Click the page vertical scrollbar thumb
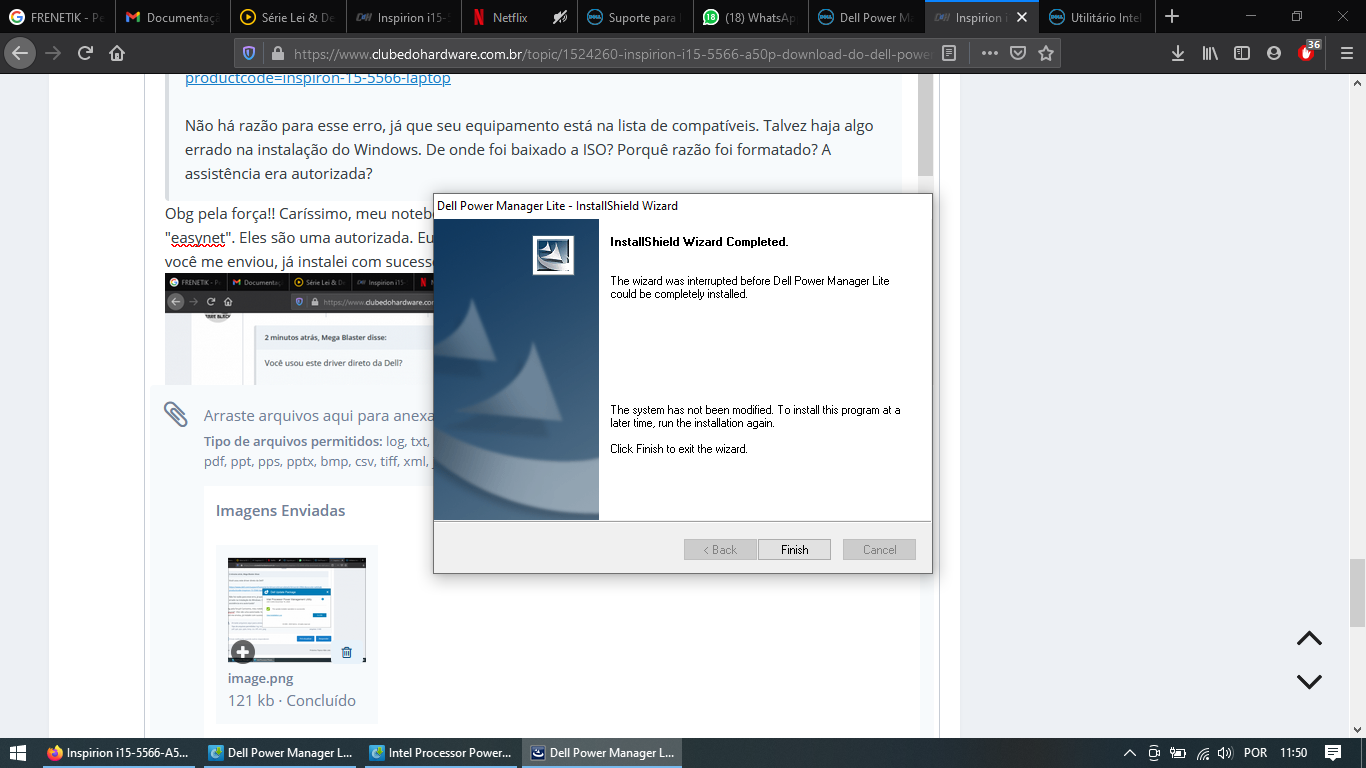1366x768 pixels. pyautogui.click(x=1357, y=592)
